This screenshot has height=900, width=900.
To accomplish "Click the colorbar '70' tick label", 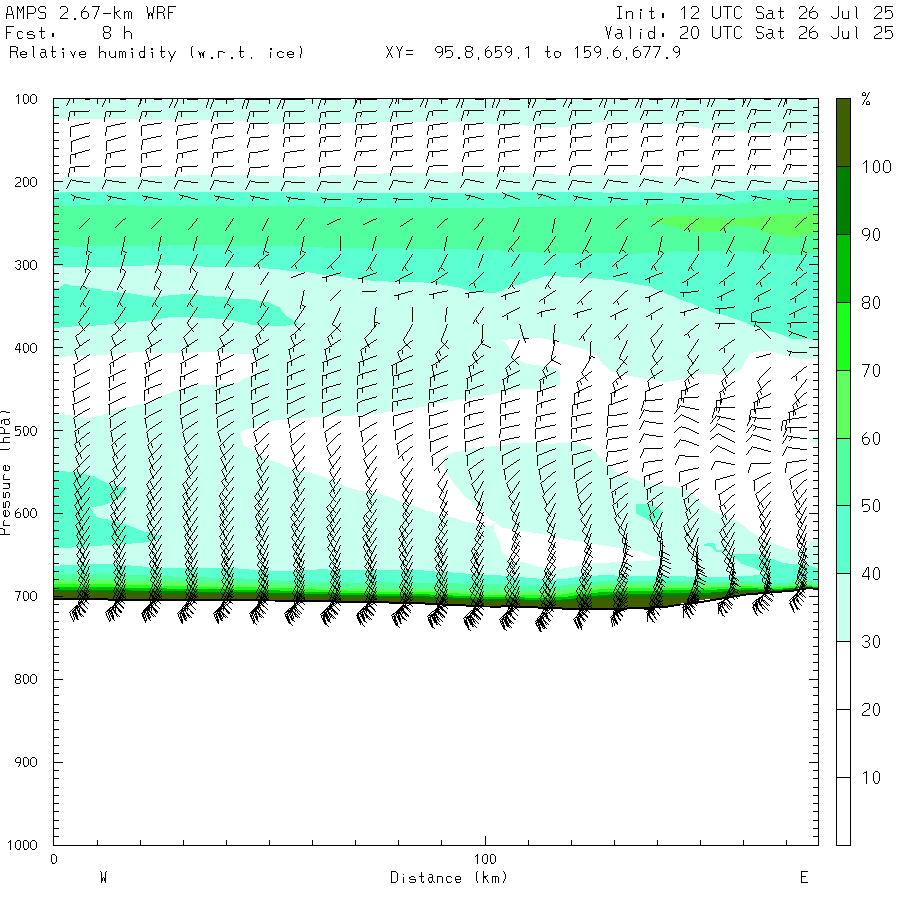I will tap(871, 371).
